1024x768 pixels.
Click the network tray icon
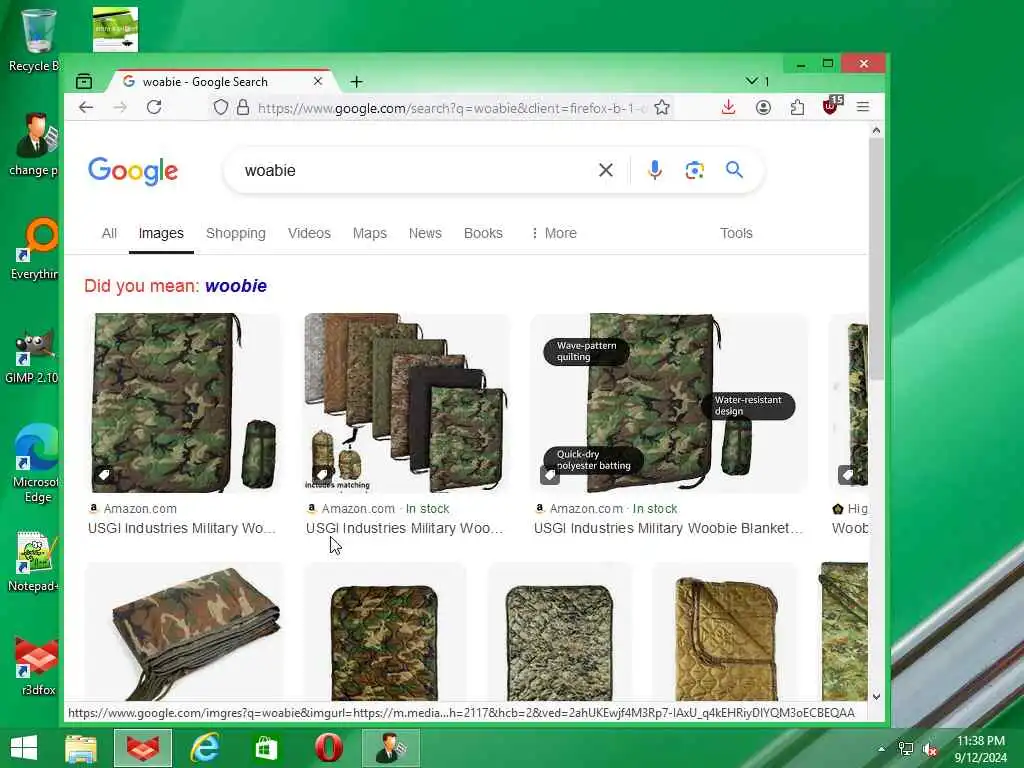point(906,749)
